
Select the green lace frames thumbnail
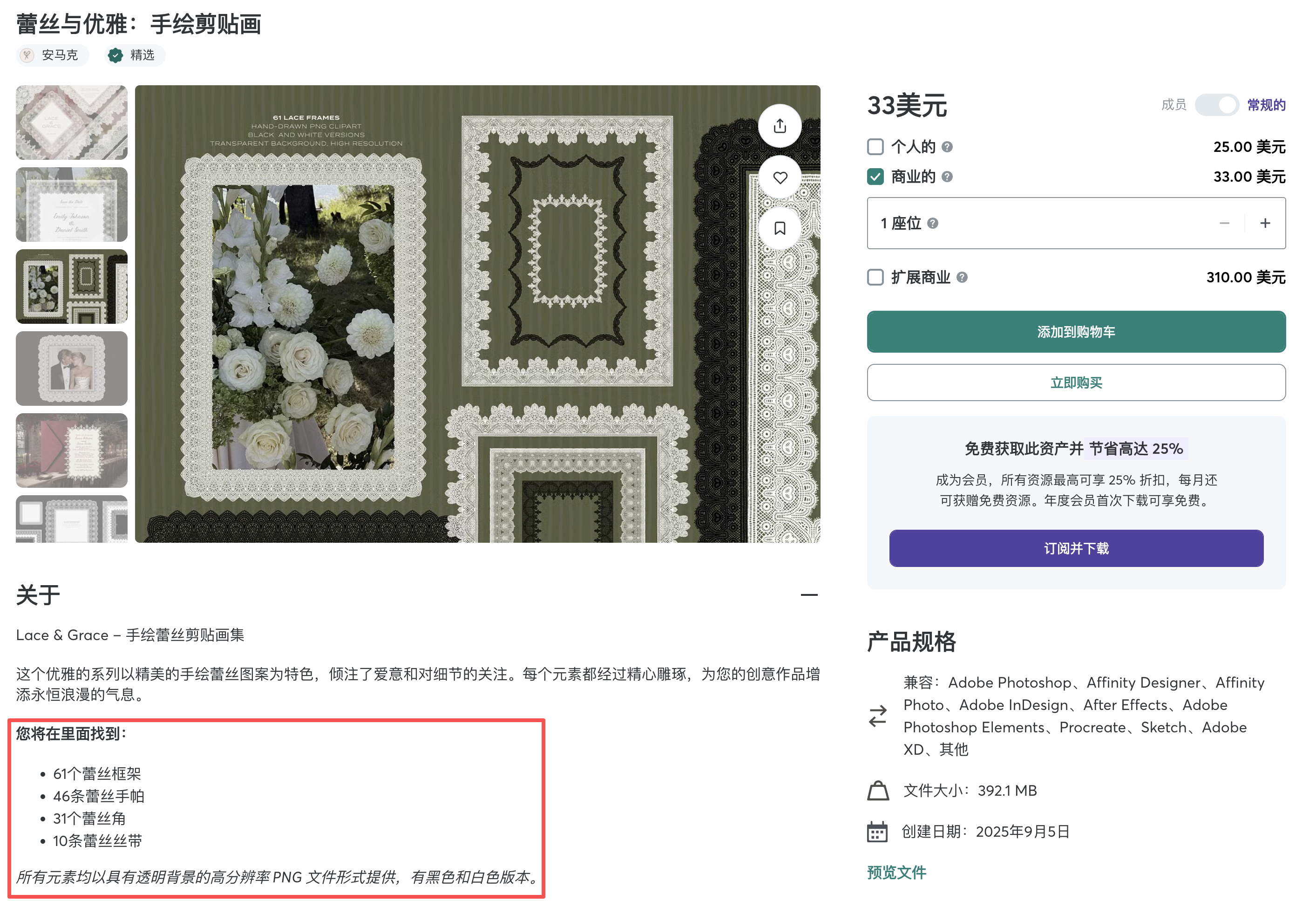[x=71, y=286]
